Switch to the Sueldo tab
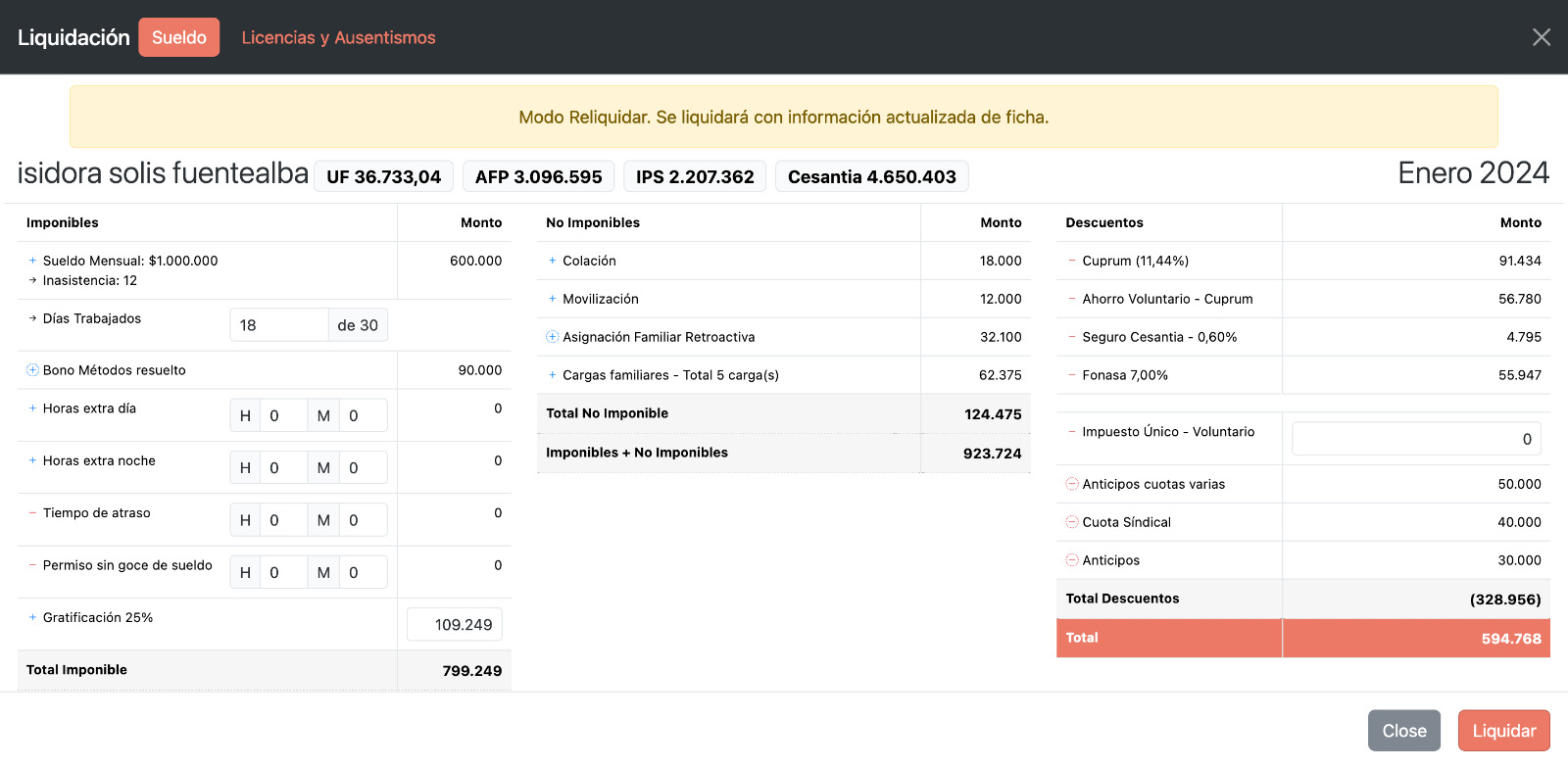This screenshot has width=1568, height=768. click(x=179, y=37)
